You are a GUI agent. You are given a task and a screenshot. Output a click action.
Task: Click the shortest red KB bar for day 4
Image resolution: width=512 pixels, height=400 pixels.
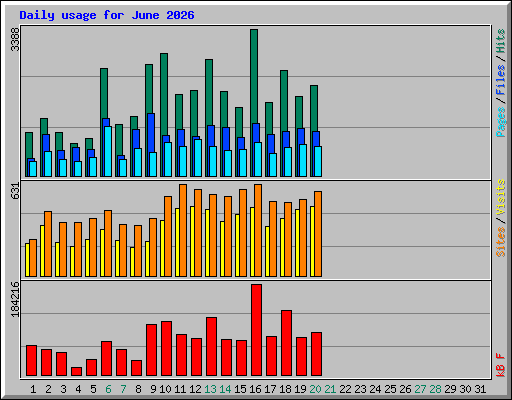click(x=76, y=372)
